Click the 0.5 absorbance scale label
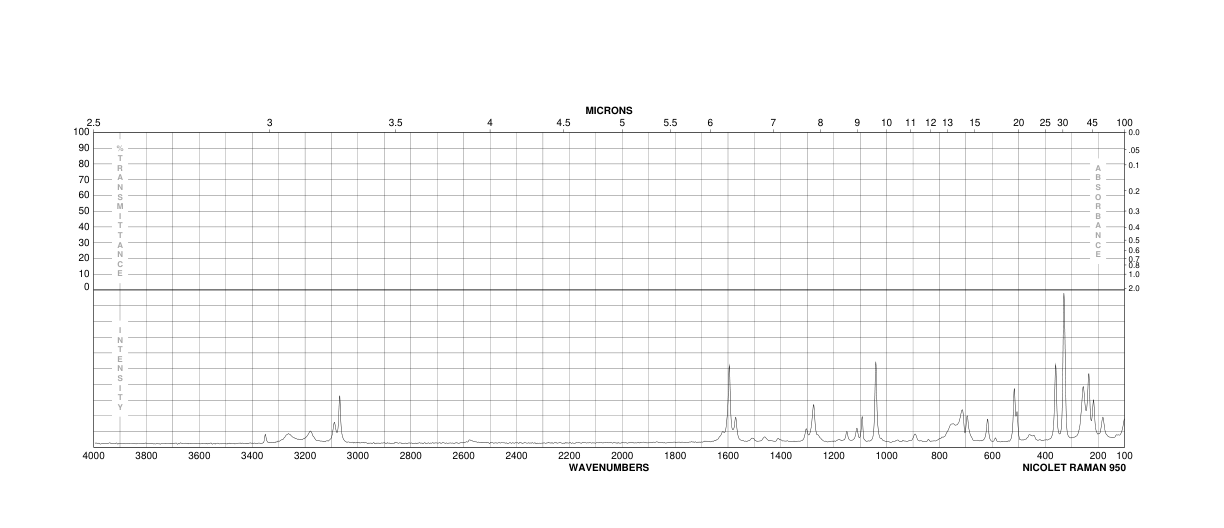 pos(1134,240)
